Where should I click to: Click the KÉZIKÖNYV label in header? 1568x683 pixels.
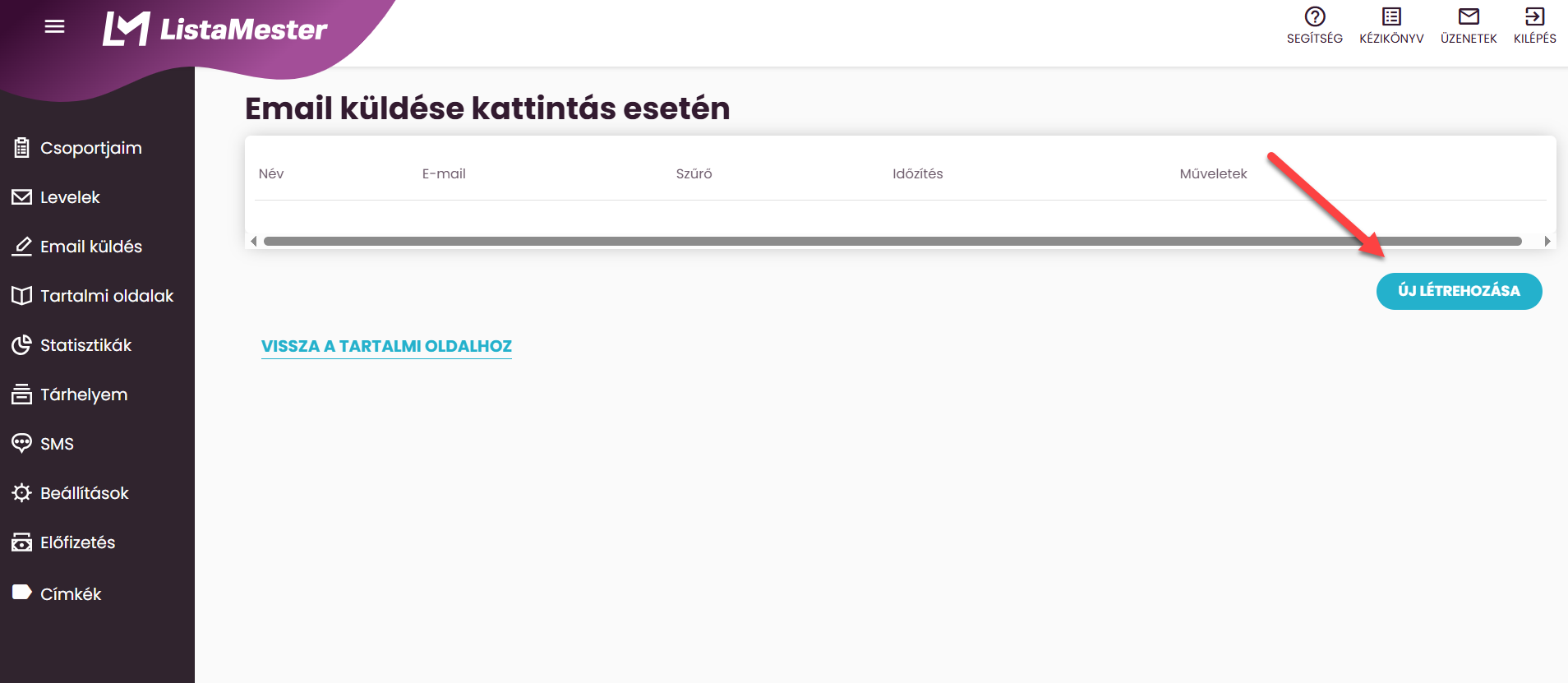(1391, 39)
